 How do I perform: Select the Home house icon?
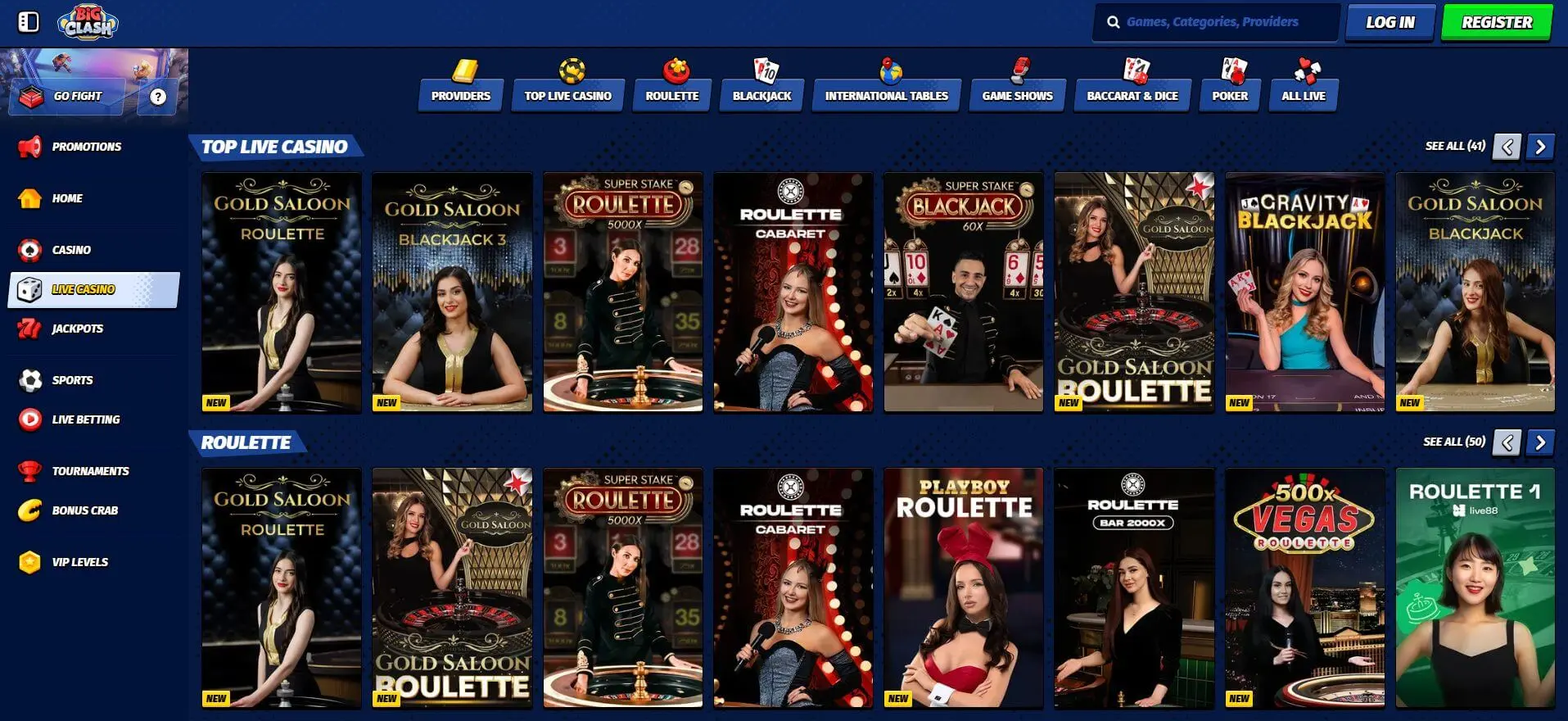coord(29,198)
